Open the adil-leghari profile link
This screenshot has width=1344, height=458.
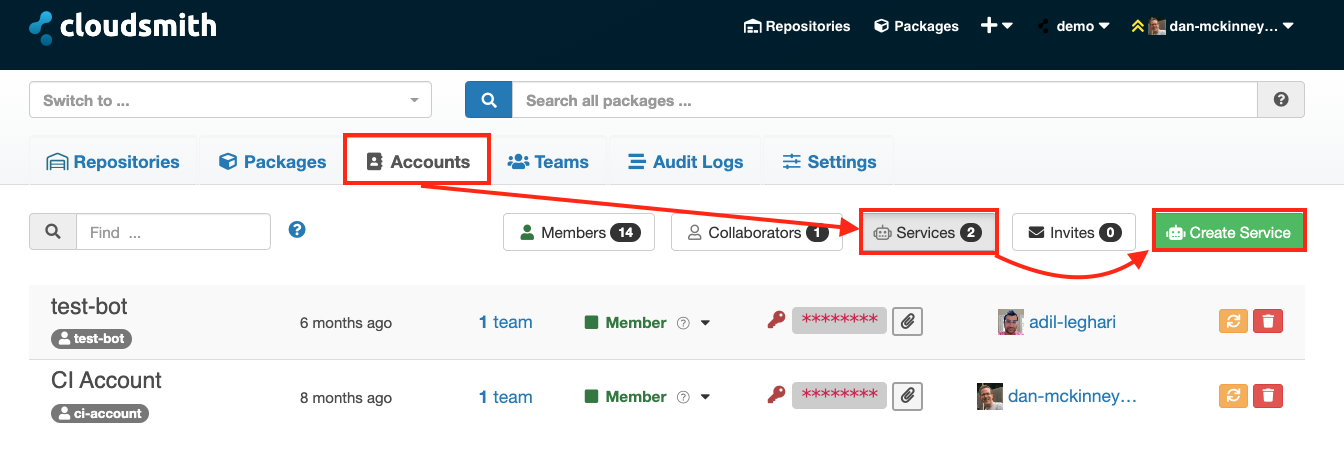click(x=1072, y=321)
